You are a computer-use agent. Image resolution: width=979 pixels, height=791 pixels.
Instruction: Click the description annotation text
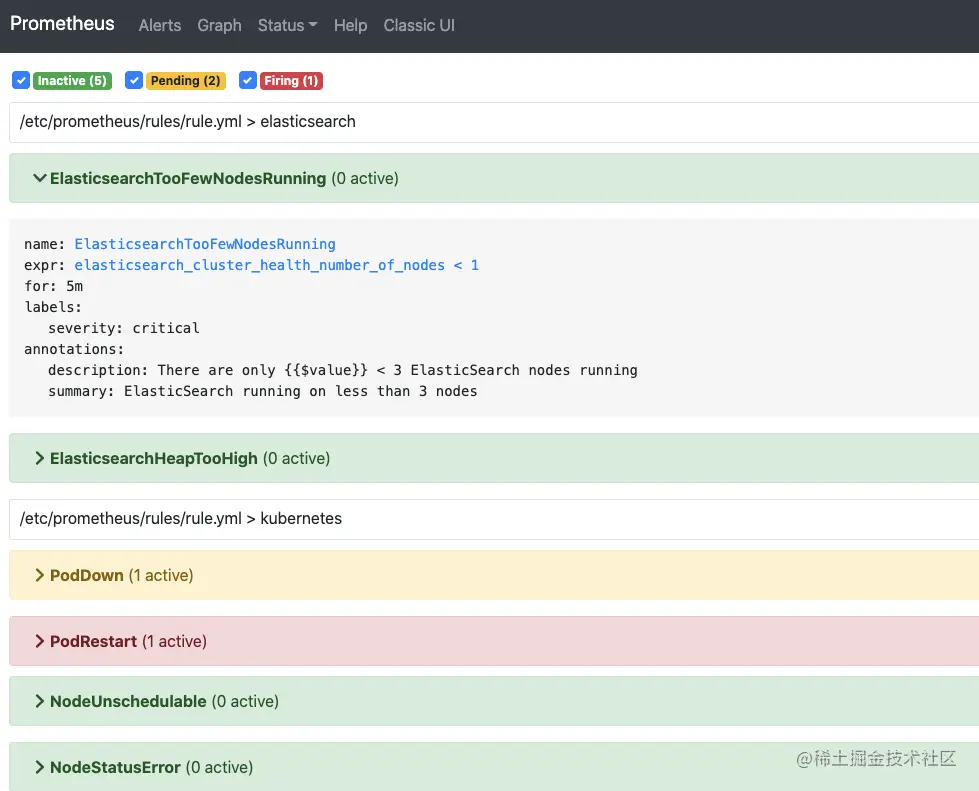[x=343, y=370]
